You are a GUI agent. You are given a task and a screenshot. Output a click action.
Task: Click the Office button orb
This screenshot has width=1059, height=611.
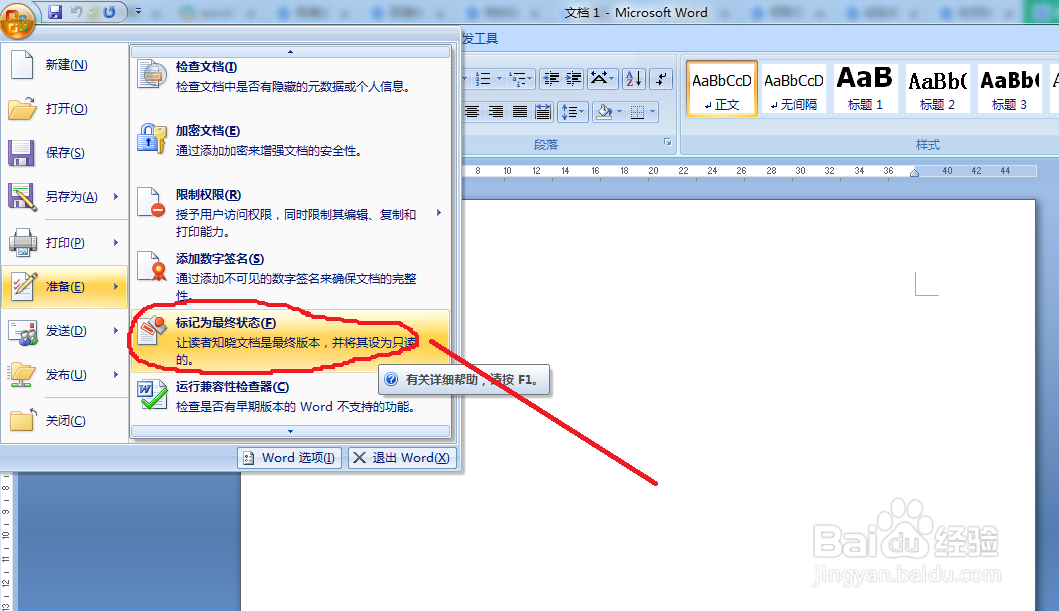[17, 20]
